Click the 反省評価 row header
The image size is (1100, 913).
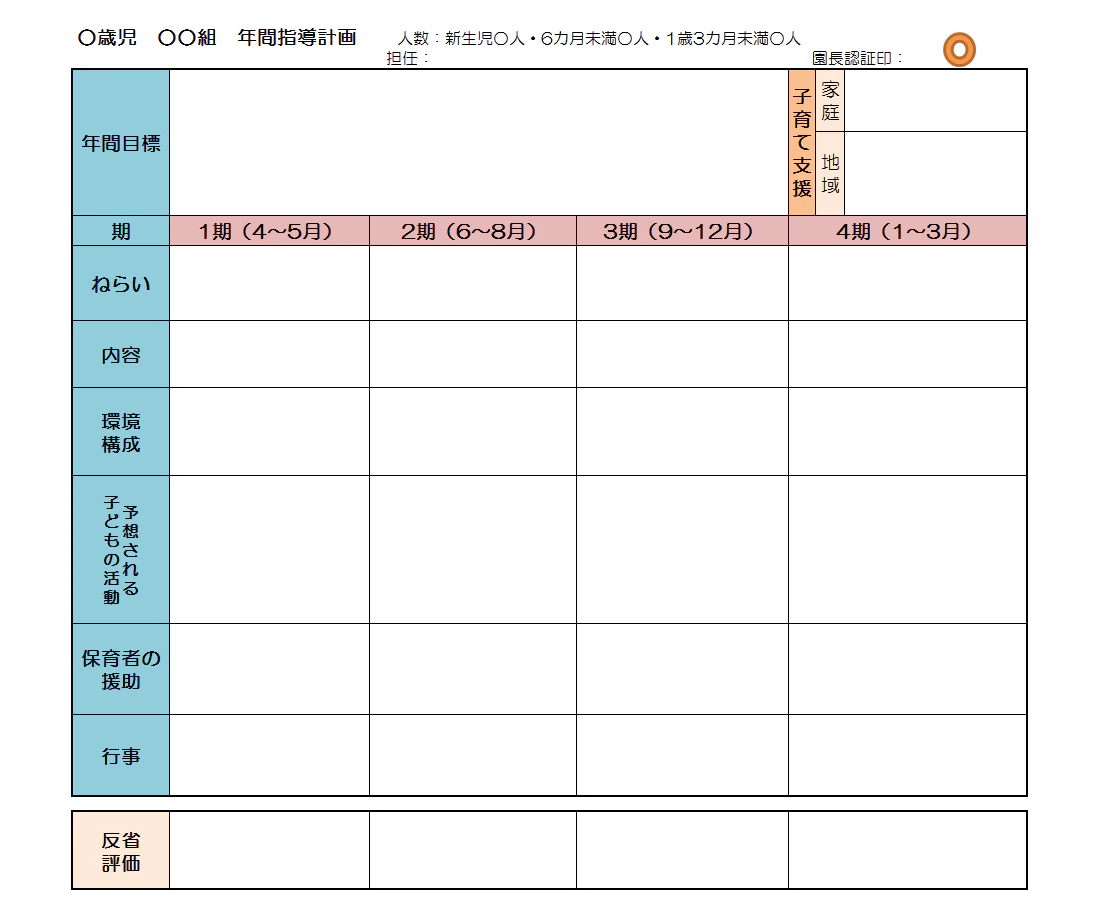coord(121,851)
